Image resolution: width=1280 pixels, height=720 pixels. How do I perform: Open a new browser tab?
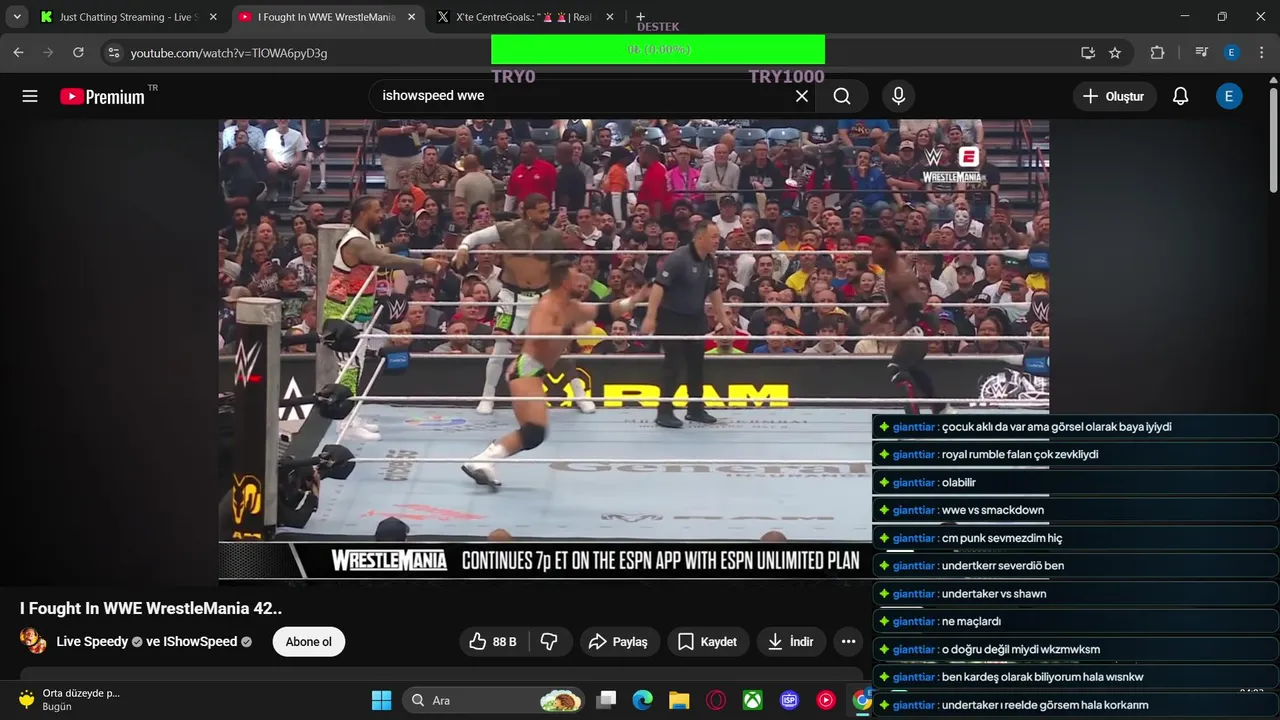click(x=640, y=17)
